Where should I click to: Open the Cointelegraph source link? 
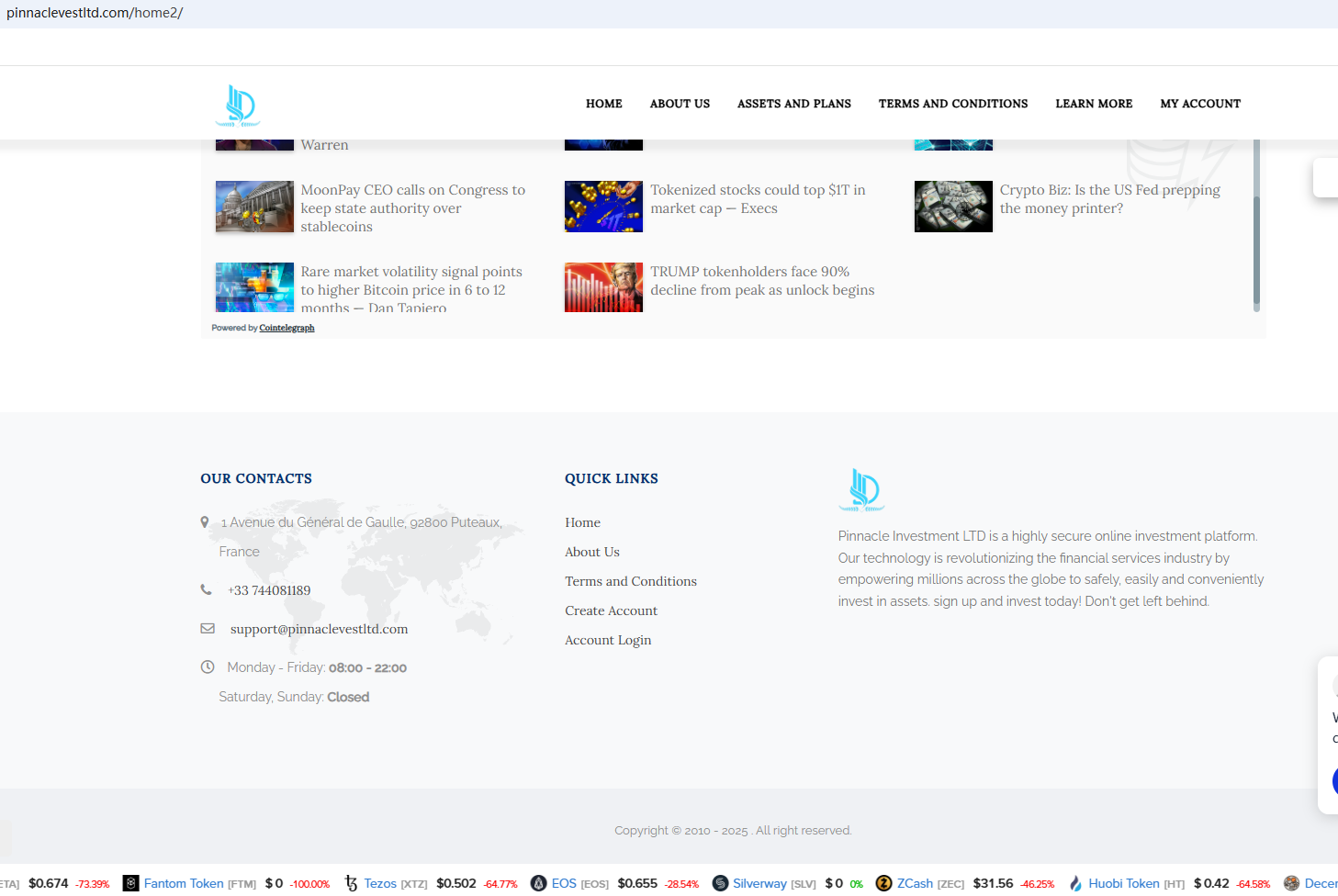287,328
